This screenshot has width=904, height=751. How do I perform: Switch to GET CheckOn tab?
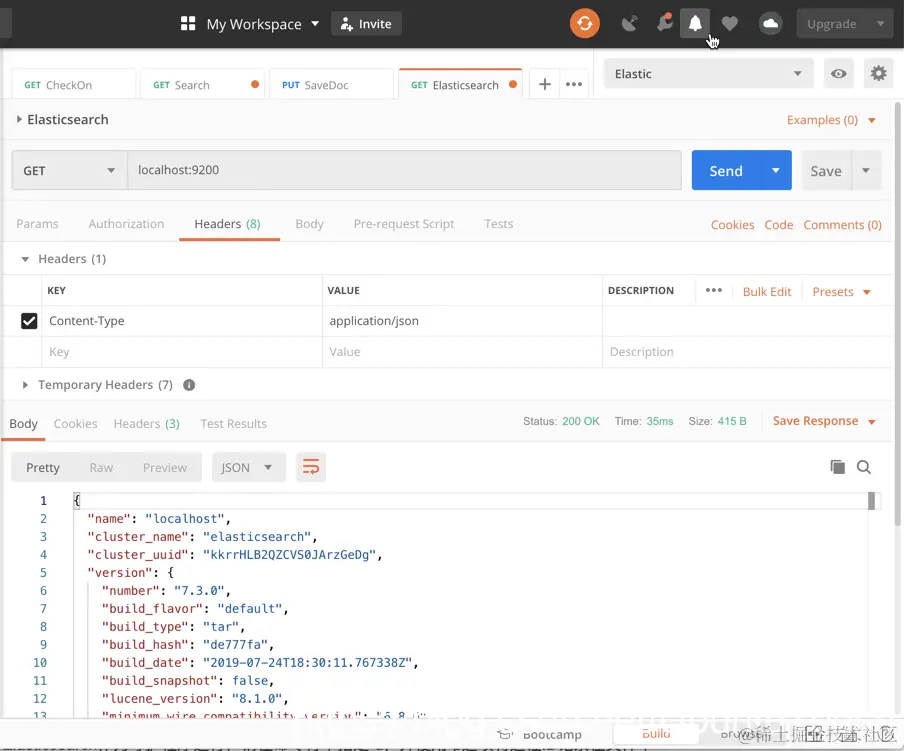73,85
